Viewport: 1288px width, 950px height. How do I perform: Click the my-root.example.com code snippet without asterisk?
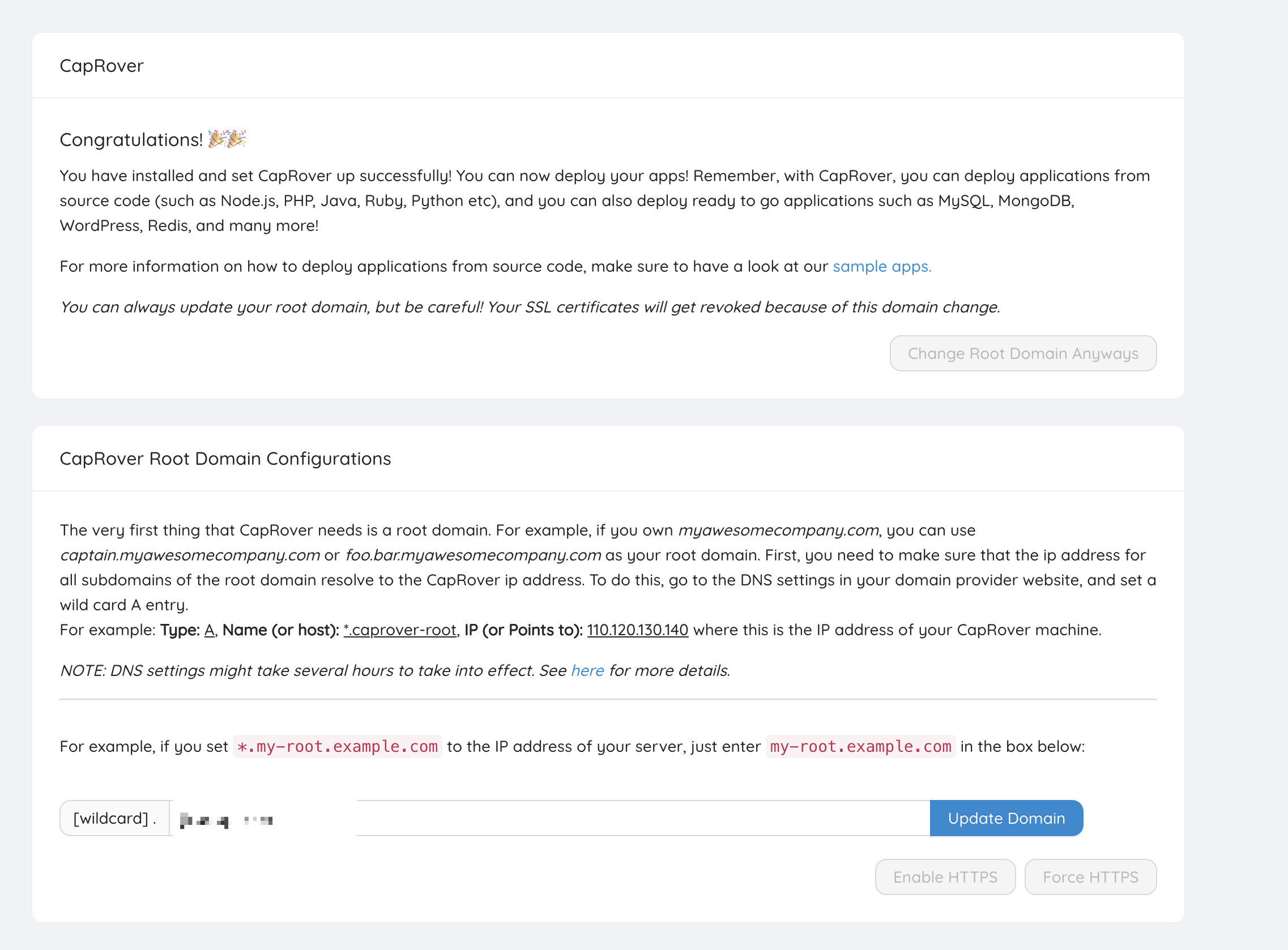(860, 746)
